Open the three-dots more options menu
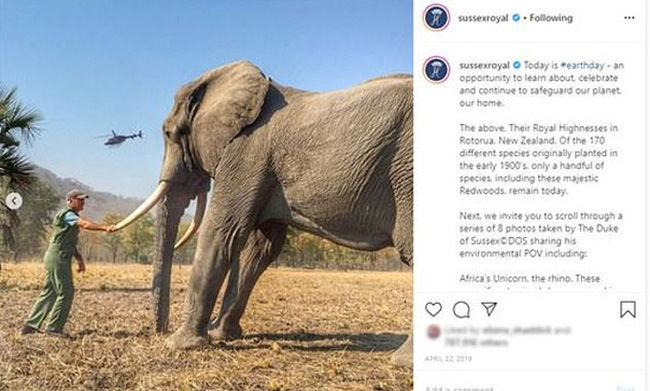Screen dimensions: 650x391 629,18
